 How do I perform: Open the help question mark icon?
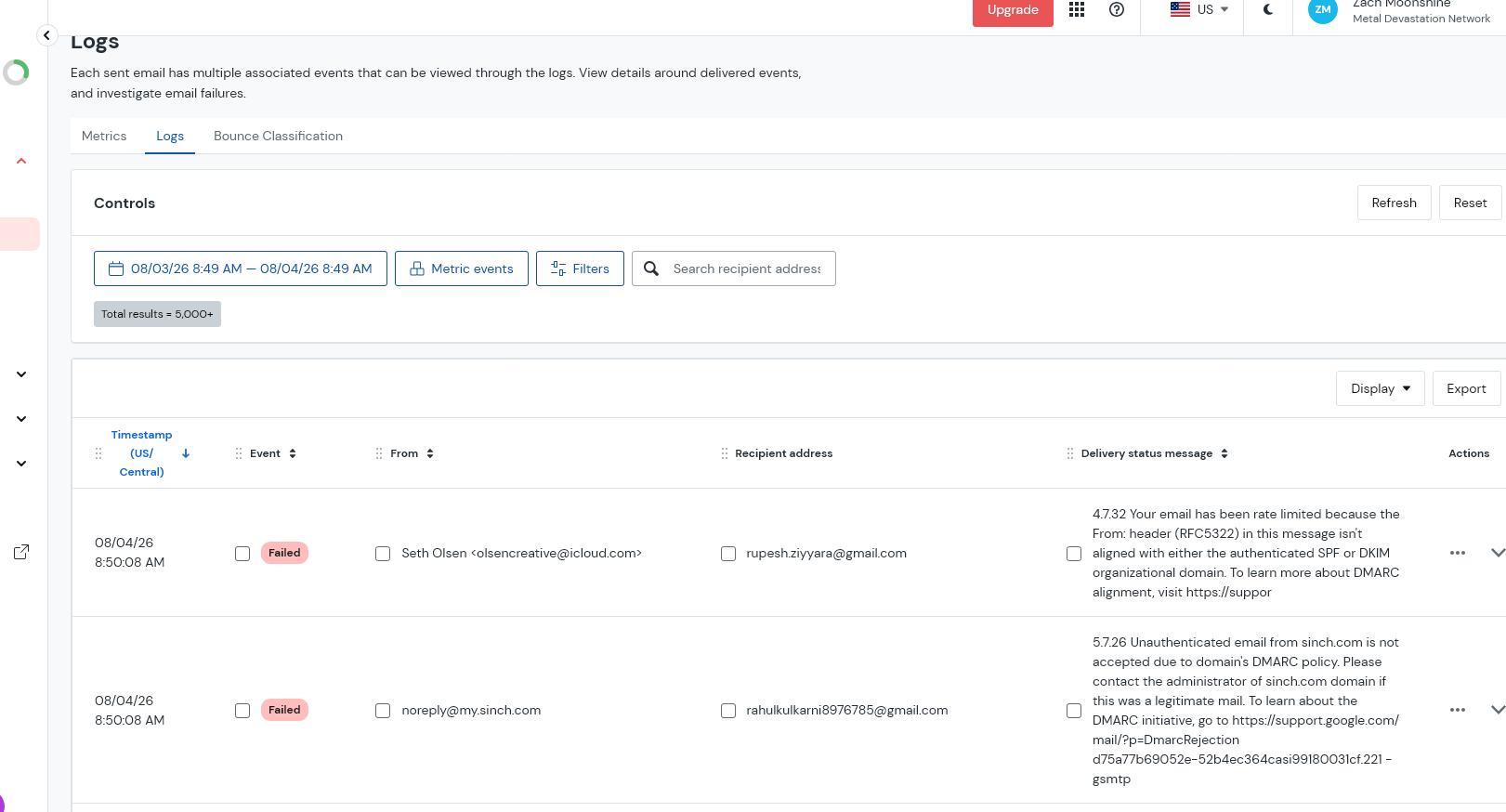click(1117, 9)
